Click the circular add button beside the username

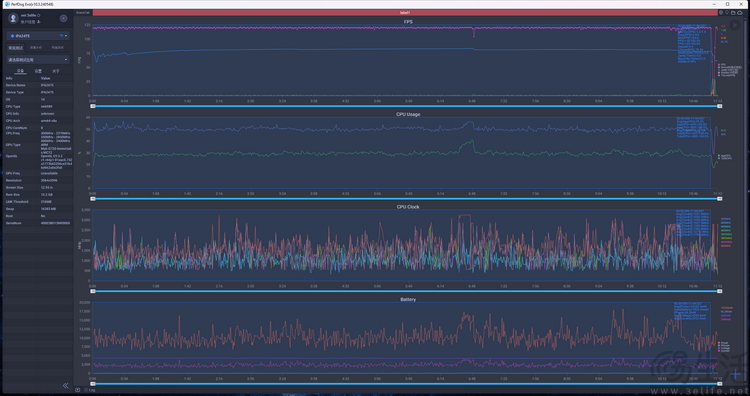coord(63,18)
